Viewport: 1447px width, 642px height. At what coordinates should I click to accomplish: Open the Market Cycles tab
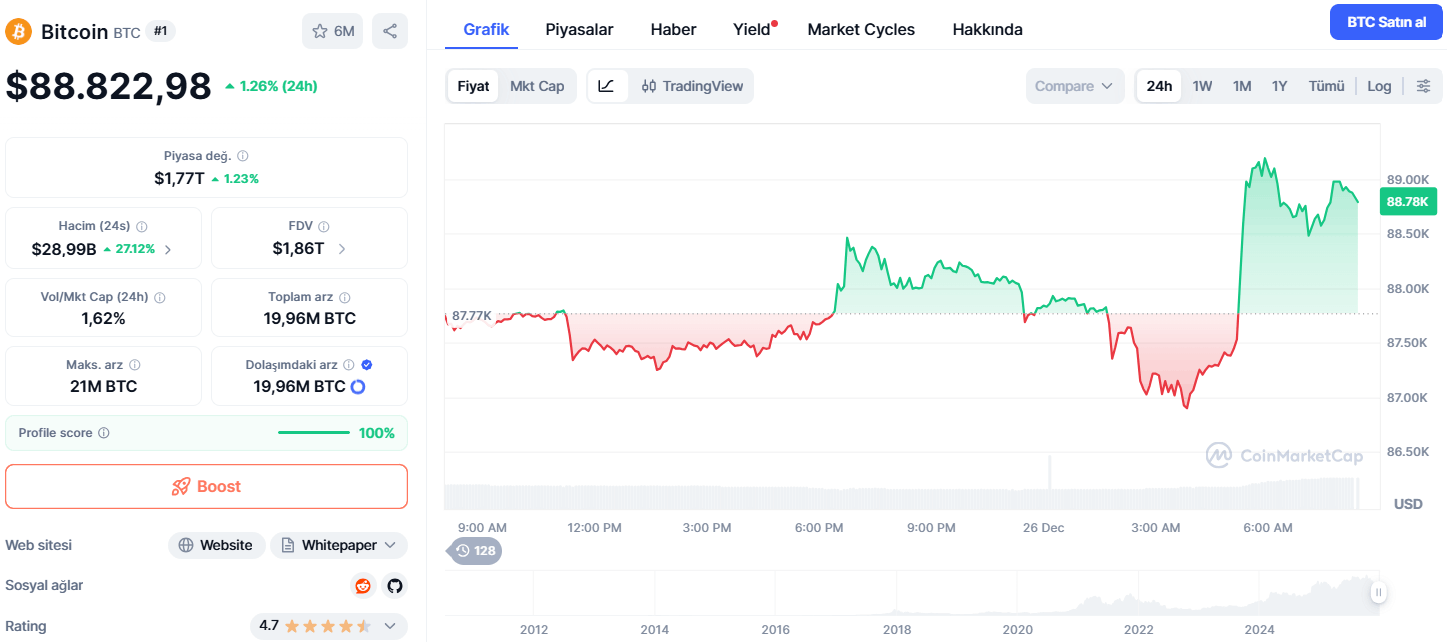point(861,29)
